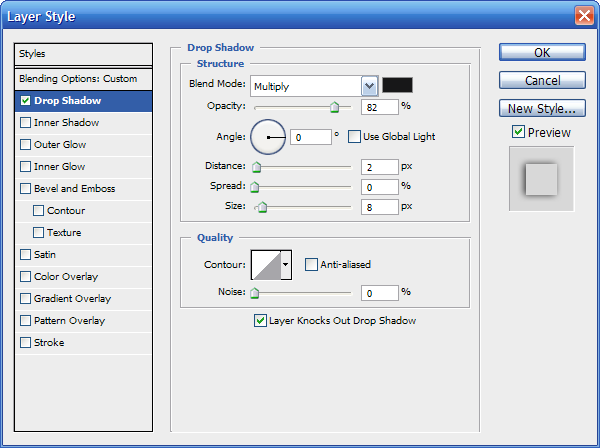Expand the Contour picker arrow
The image size is (600, 448).
tap(286, 265)
